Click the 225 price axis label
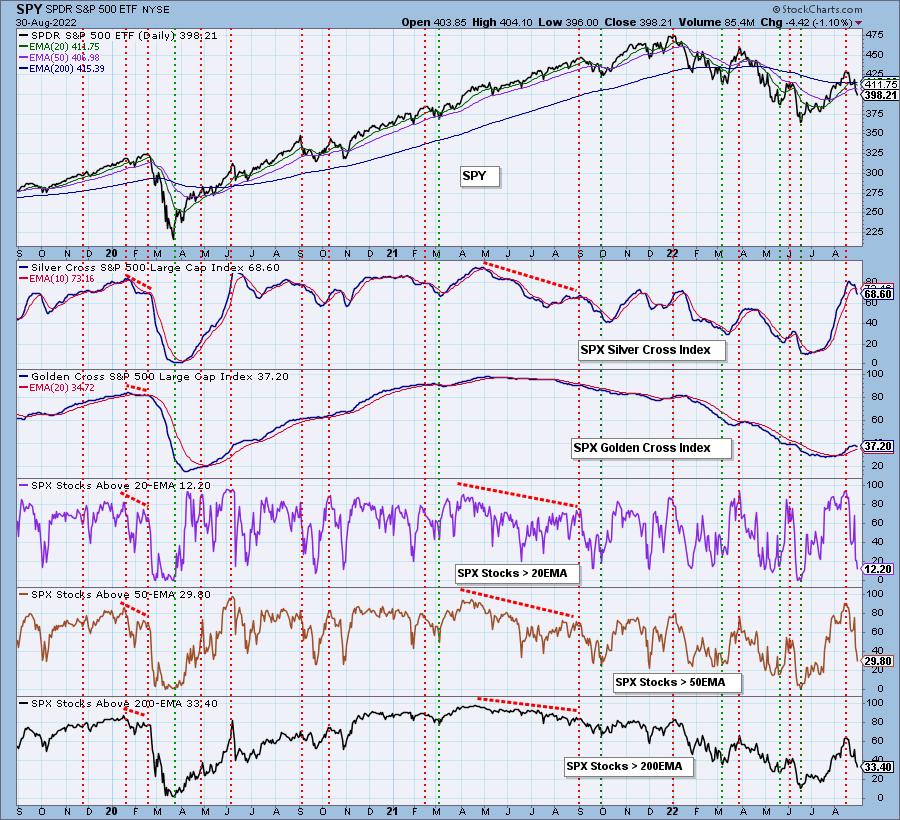The width and height of the screenshot is (900, 820). (x=874, y=231)
